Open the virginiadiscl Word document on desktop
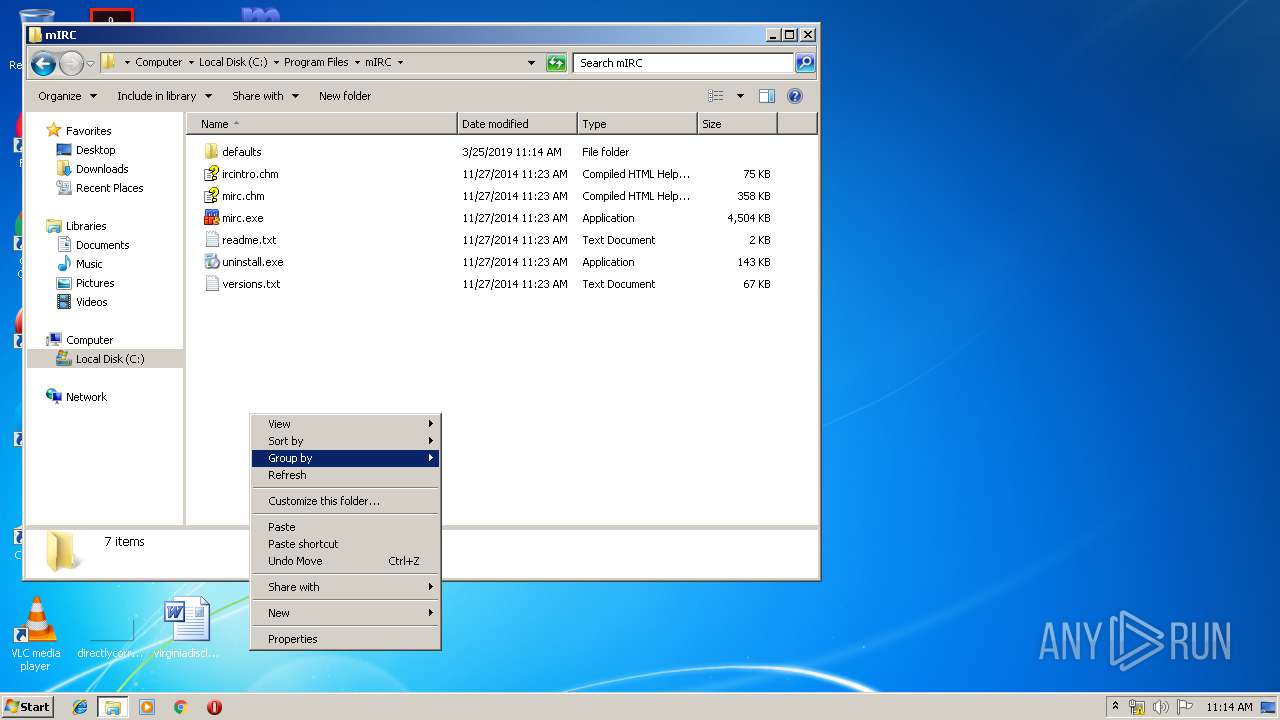This screenshot has height=720, width=1280. coord(186,628)
